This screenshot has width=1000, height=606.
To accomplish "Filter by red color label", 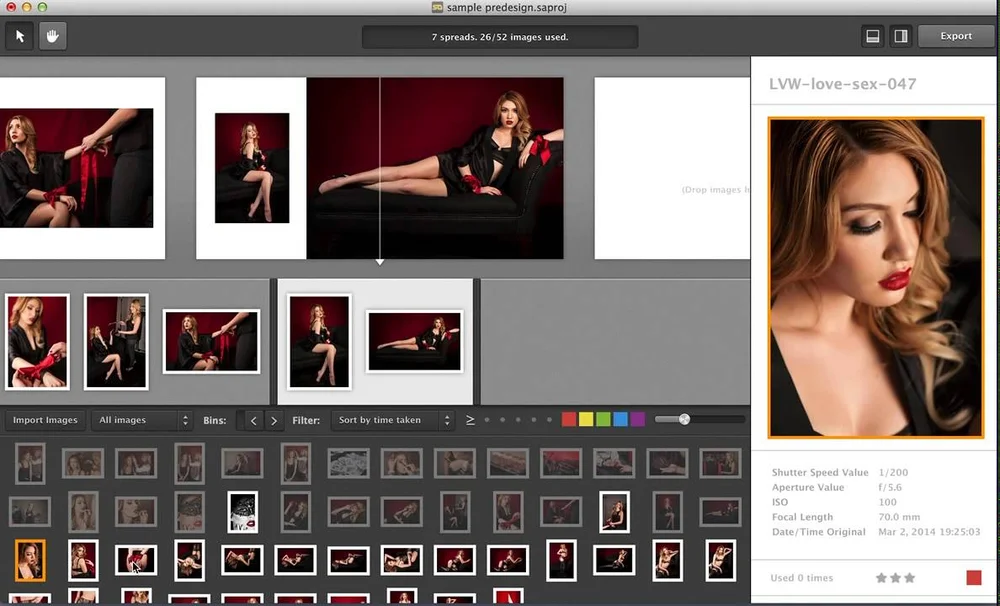I will (x=569, y=420).
